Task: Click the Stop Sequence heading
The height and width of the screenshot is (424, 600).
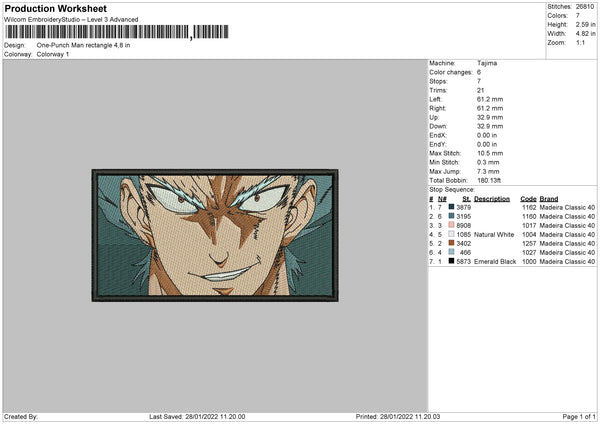Action: (452, 188)
